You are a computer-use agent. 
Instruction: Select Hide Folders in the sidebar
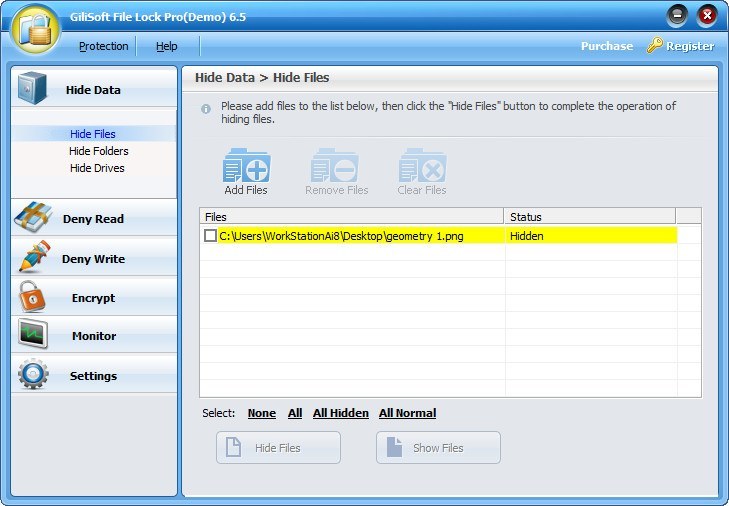click(x=99, y=151)
